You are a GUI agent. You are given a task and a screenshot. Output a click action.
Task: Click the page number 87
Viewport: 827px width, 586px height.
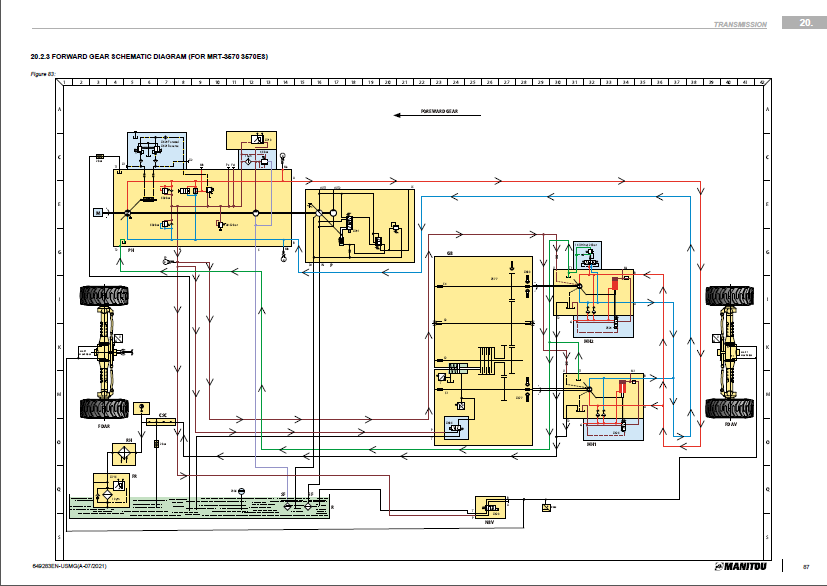(x=805, y=568)
